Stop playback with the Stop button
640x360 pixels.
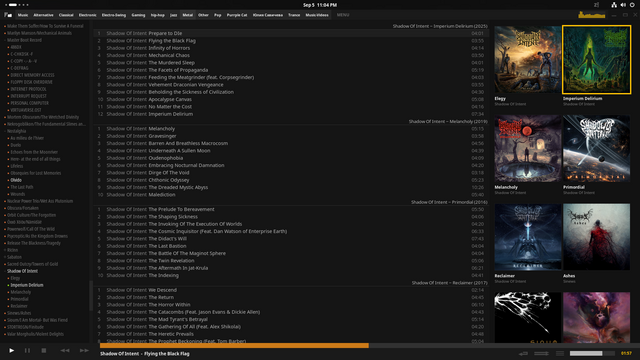(44, 350)
